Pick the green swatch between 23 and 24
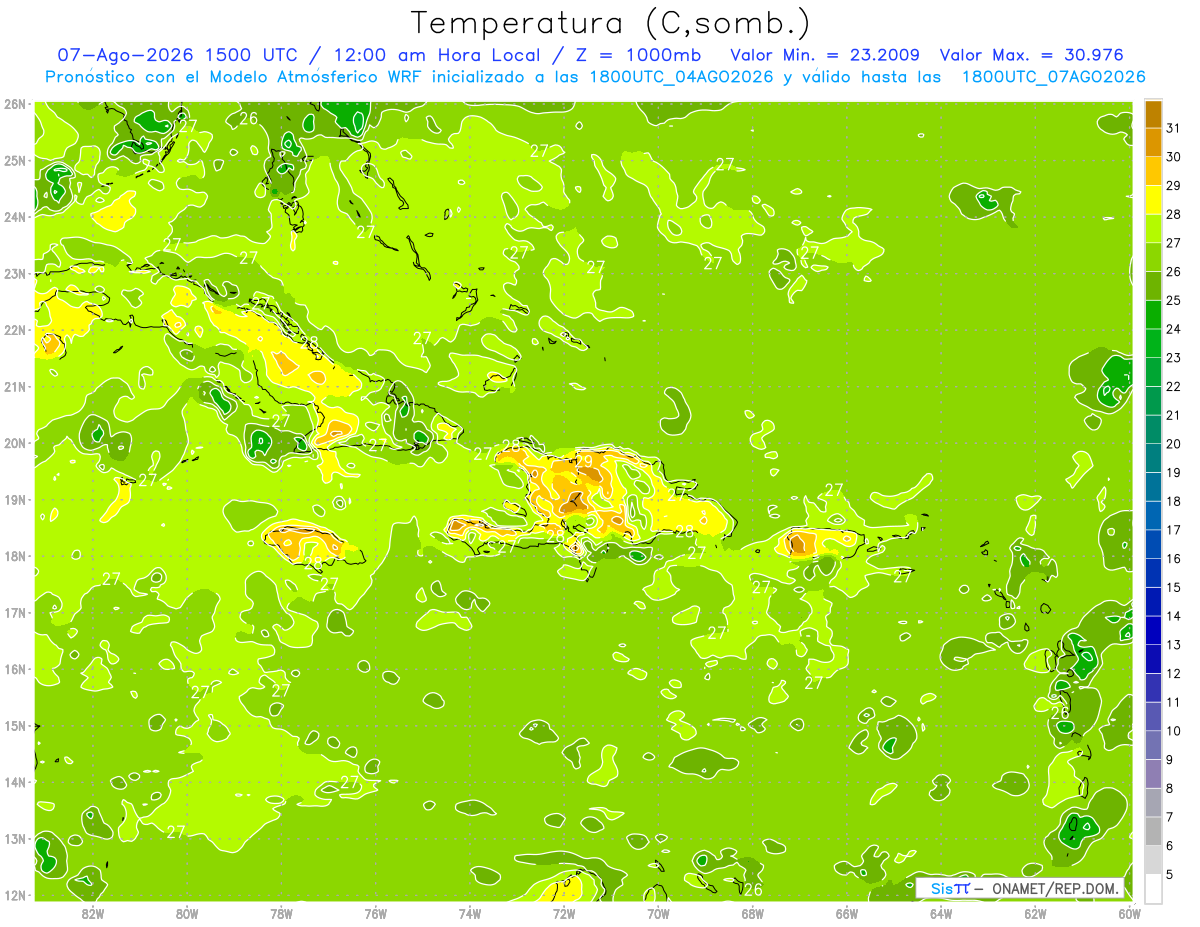1200x927 pixels. click(1153, 343)
